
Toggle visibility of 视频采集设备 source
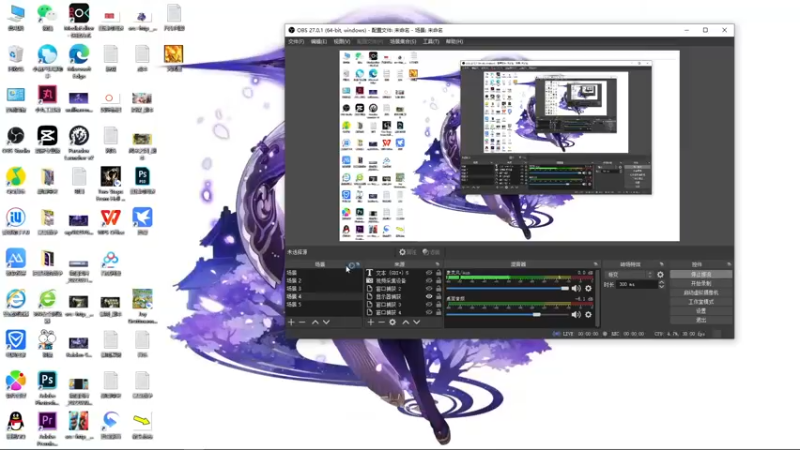(429, 281)
